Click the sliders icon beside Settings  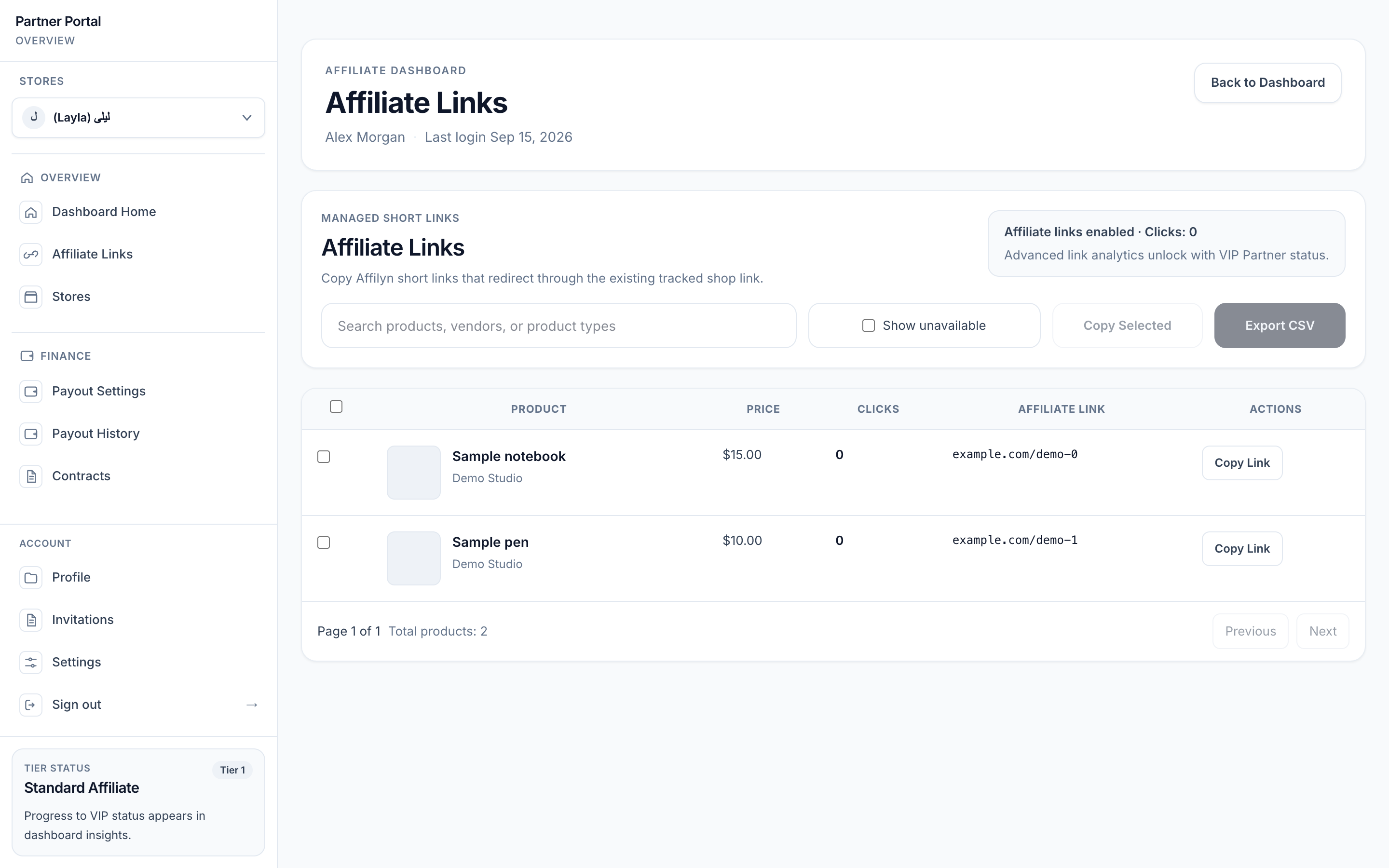click(x=31, y=662)
